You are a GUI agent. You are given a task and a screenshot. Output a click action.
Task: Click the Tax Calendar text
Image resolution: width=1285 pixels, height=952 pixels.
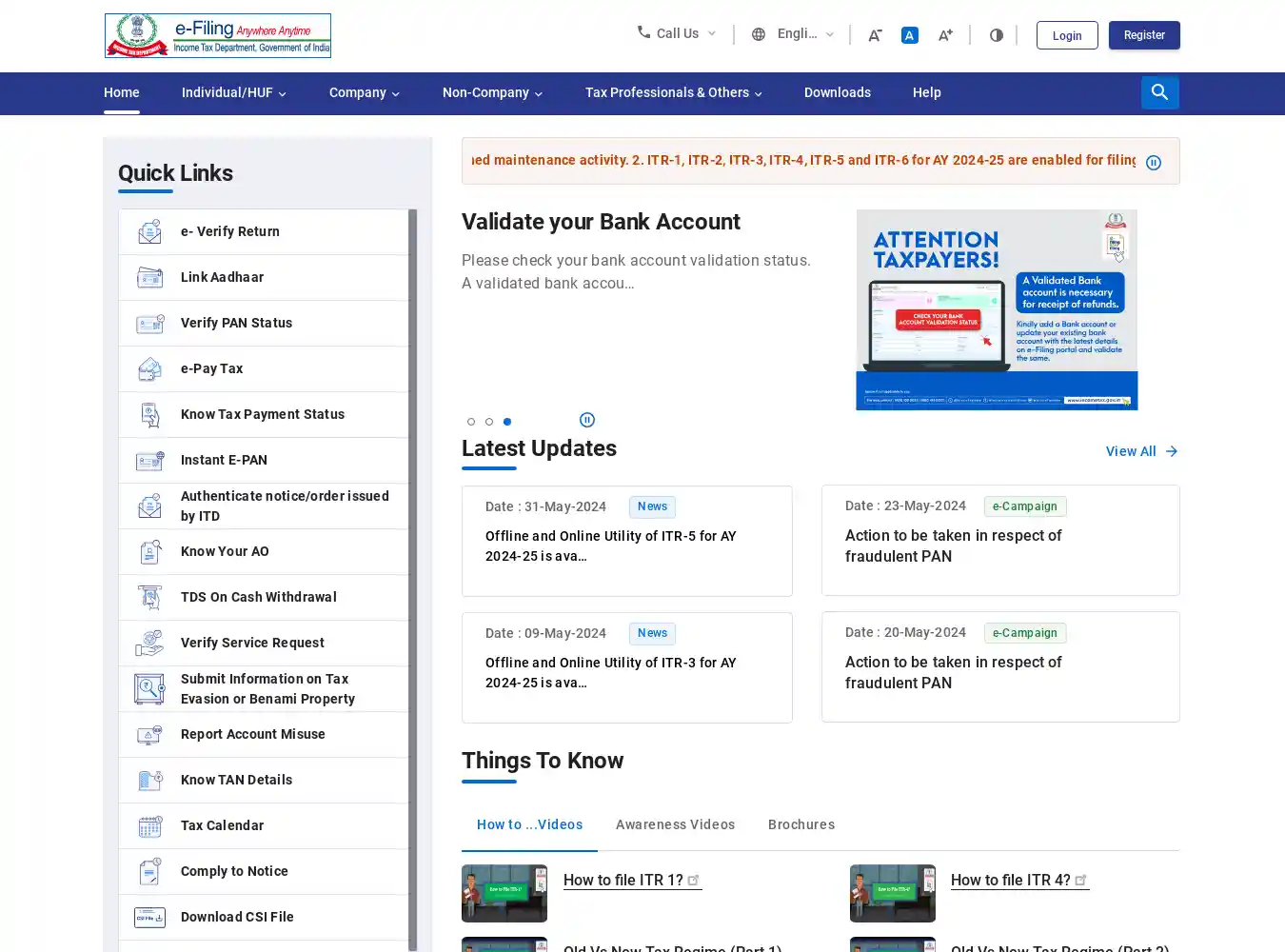click(x=222, y=825)
